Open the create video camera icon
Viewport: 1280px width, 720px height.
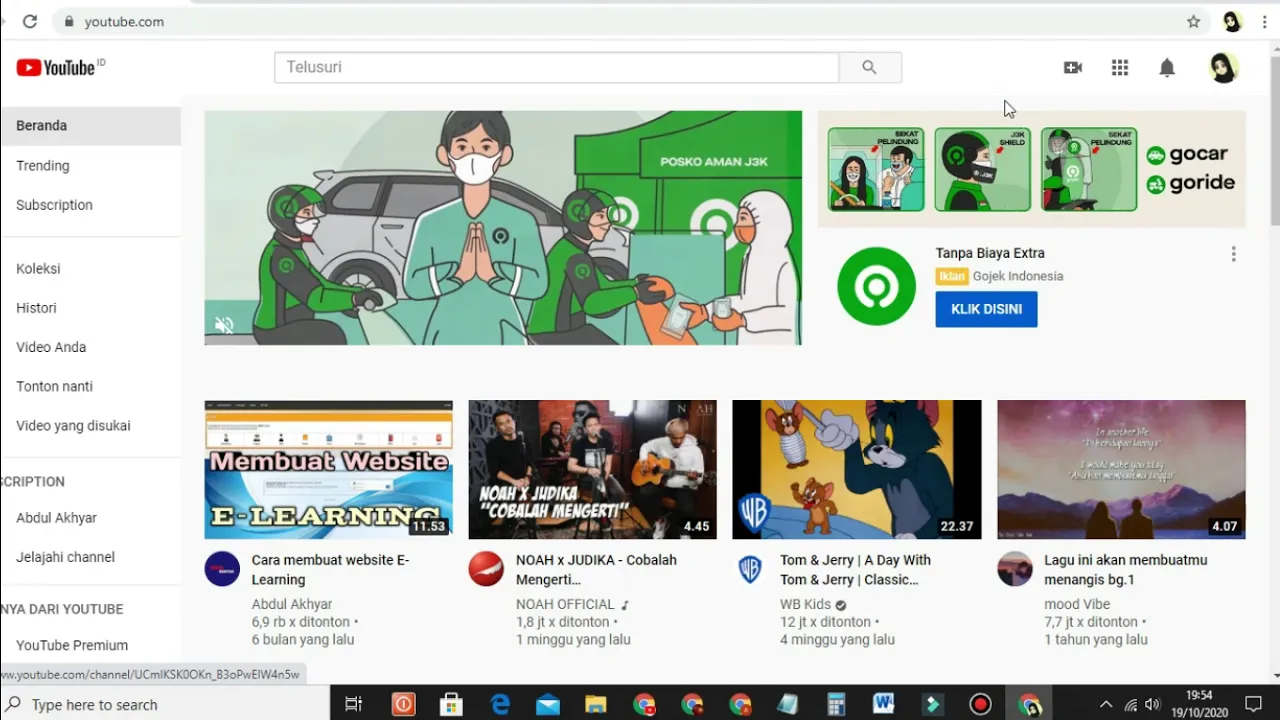1073,67
